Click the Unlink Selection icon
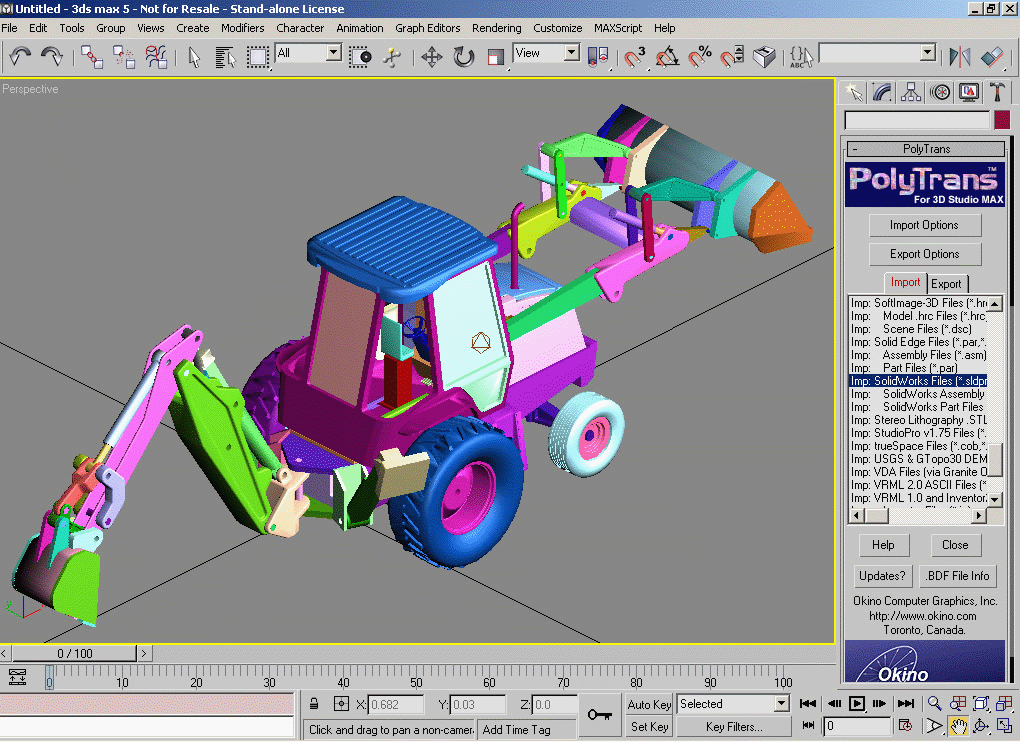Image resolution: width=1020 pixels, height=742 pixels. pos(124,57)
